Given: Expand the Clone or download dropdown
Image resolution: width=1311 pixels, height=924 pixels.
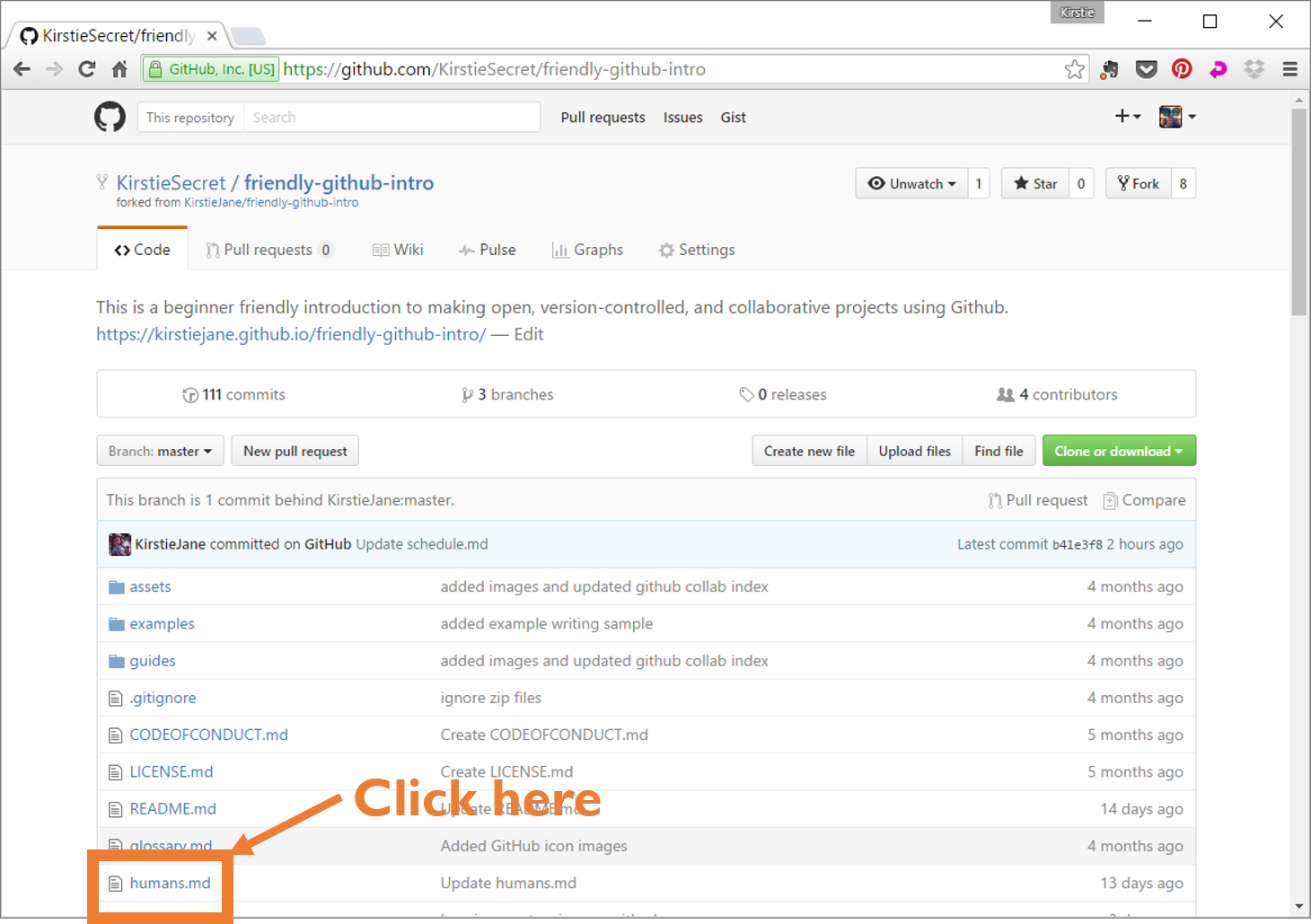Looking at the screenshot, I should (1119, 451).
